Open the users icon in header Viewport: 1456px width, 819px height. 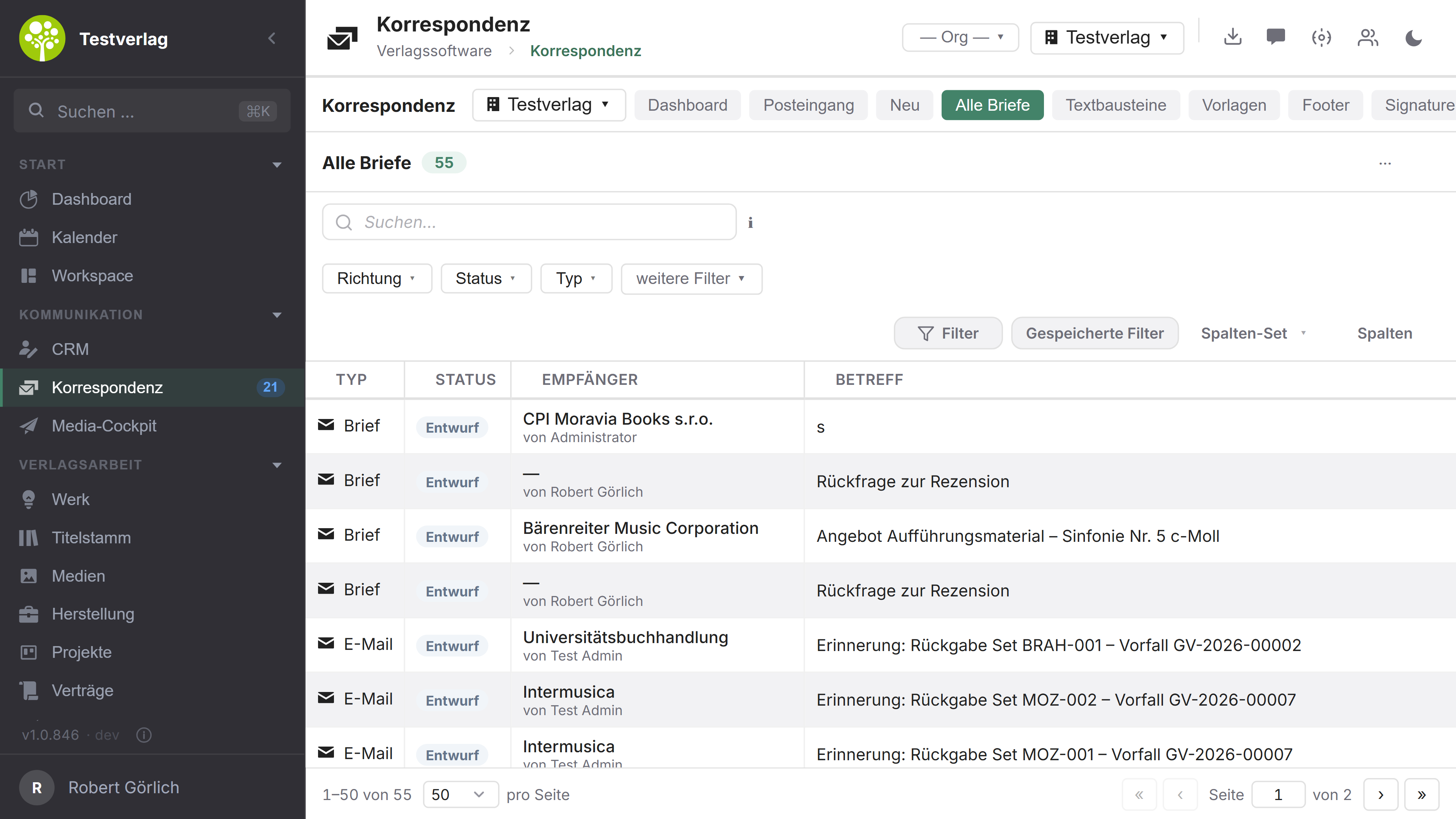click(x=1368, y=37)
